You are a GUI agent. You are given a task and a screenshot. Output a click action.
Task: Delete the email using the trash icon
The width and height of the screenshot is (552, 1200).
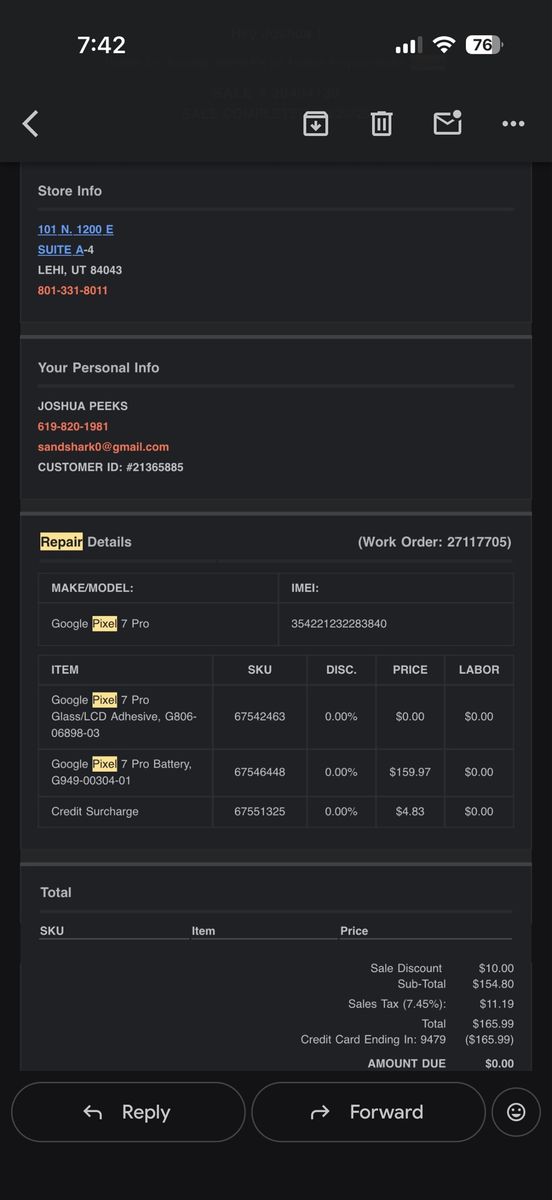pyautogui.click(x=381, y=123)
